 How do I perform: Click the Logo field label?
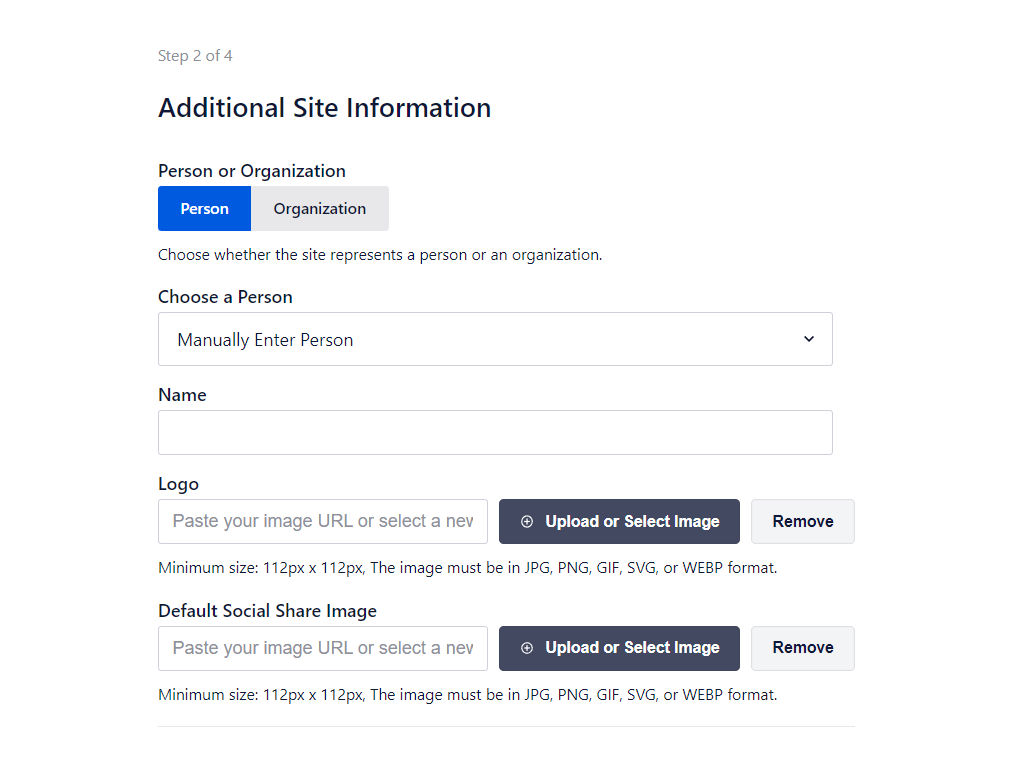pyautogui.click(x=178, y=484)
